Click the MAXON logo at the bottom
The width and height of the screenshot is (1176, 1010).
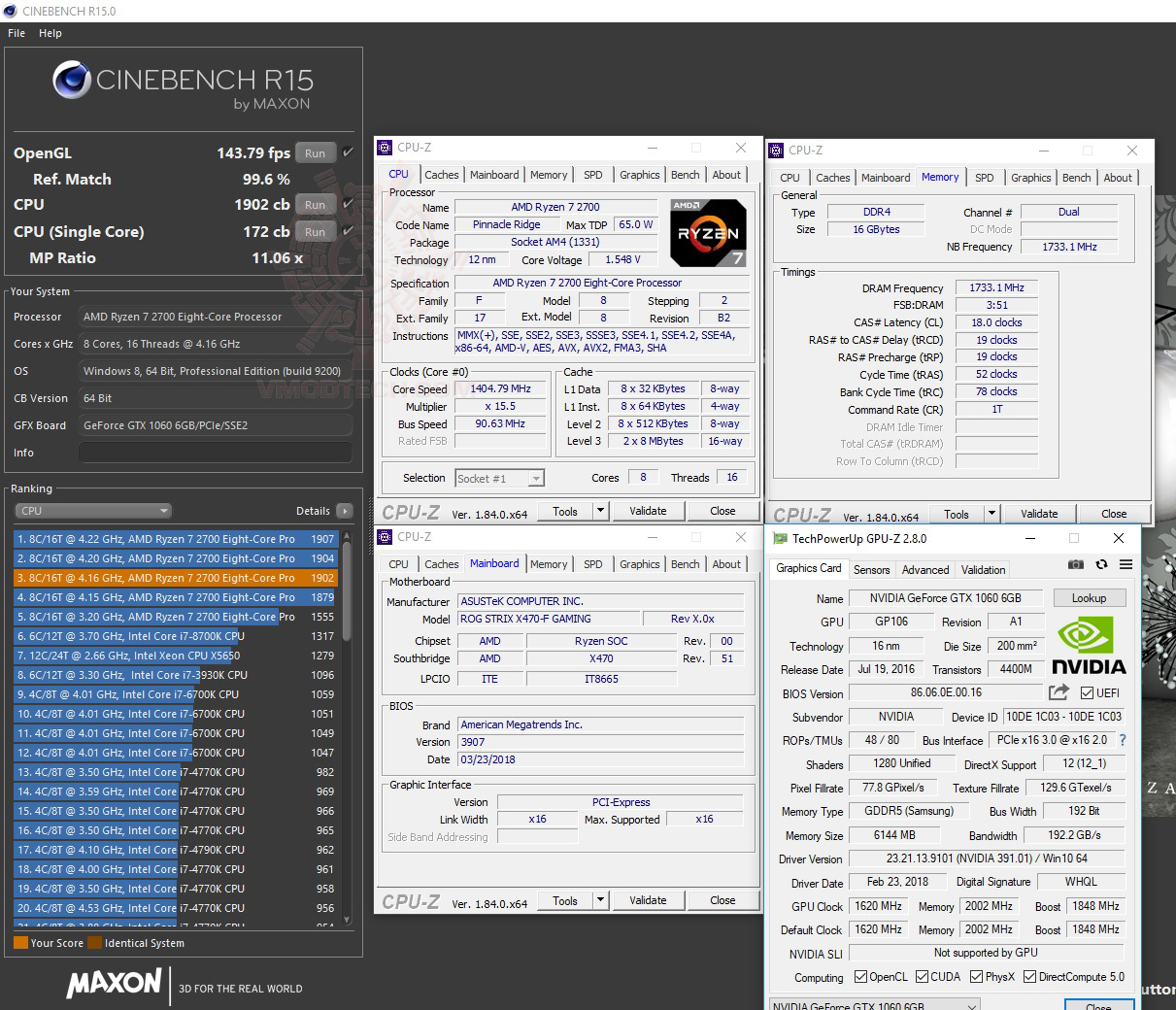coord(114,985)
